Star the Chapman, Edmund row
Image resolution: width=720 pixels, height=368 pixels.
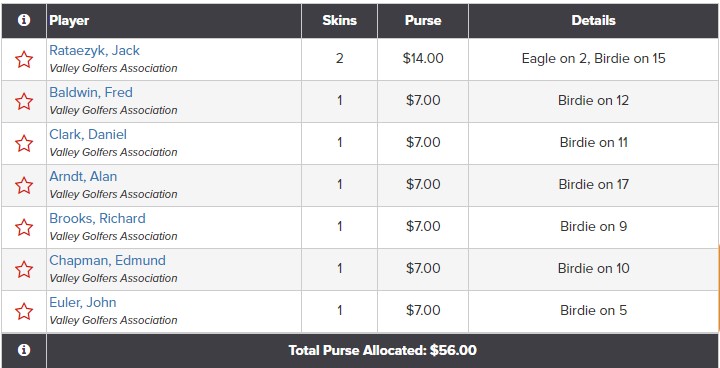point(24,269)
